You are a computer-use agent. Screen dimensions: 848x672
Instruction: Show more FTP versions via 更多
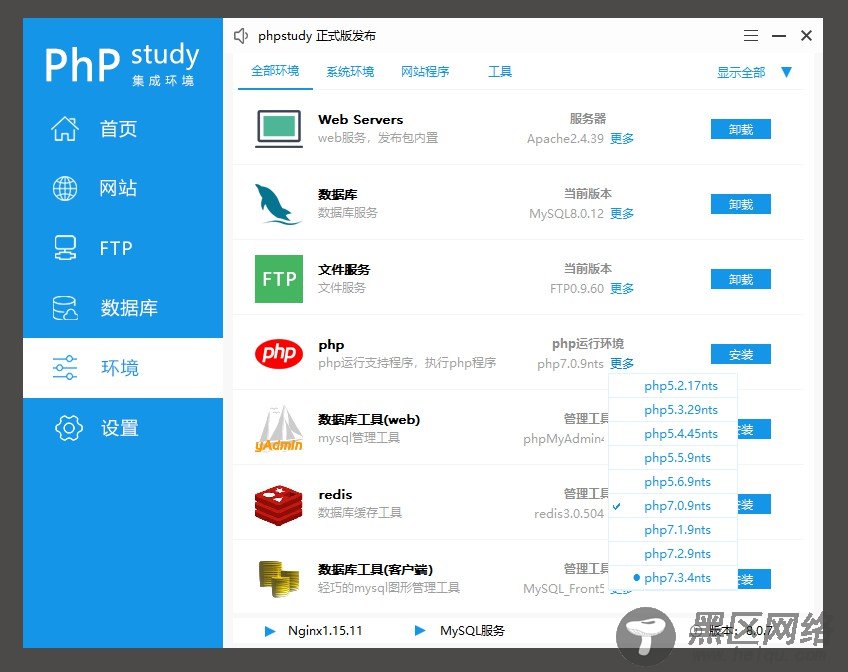(x=622, y=289)
